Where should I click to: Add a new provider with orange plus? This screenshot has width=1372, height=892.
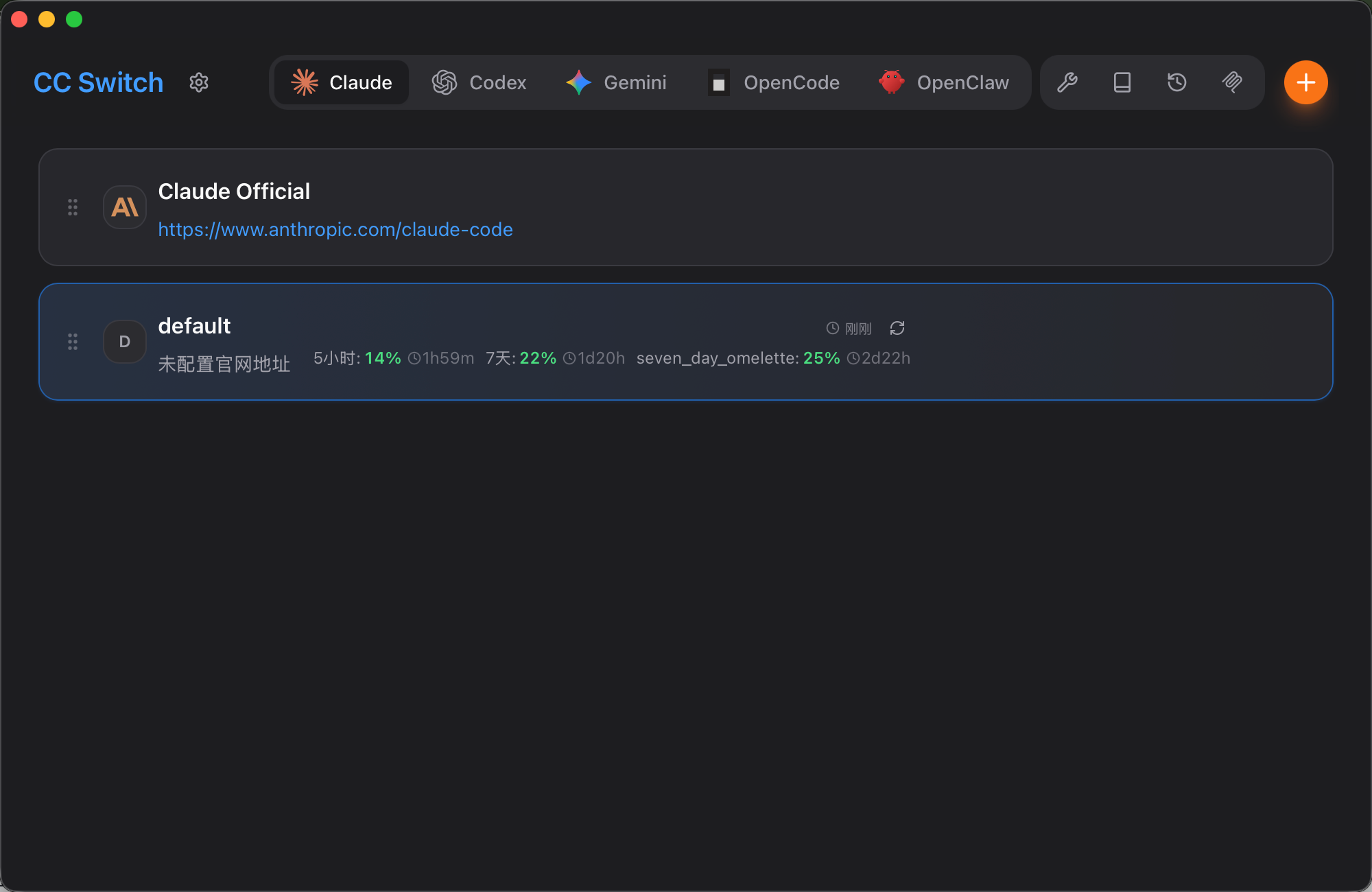coord(1306,82)
